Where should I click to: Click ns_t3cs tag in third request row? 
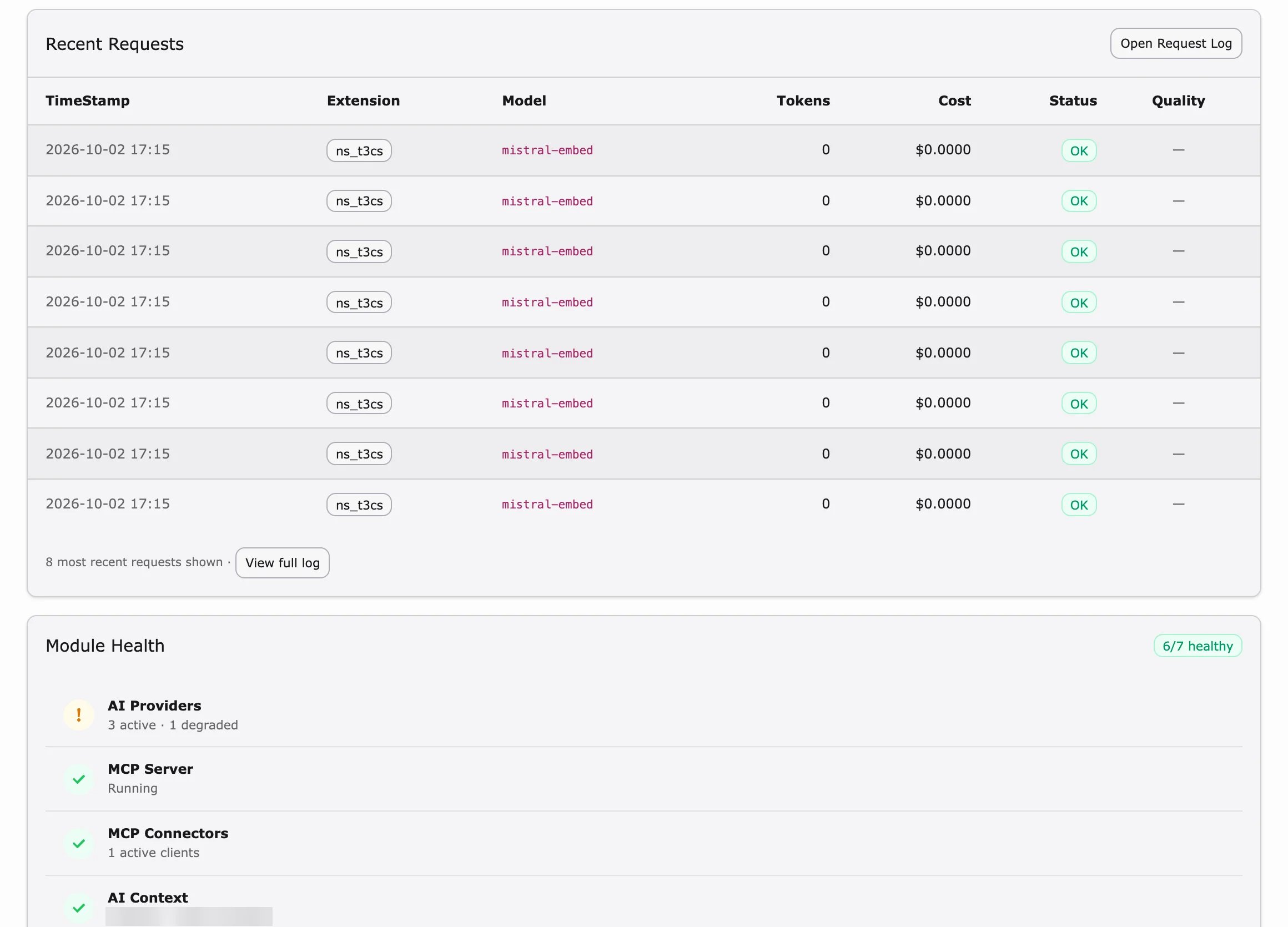[x=359, y=251]
